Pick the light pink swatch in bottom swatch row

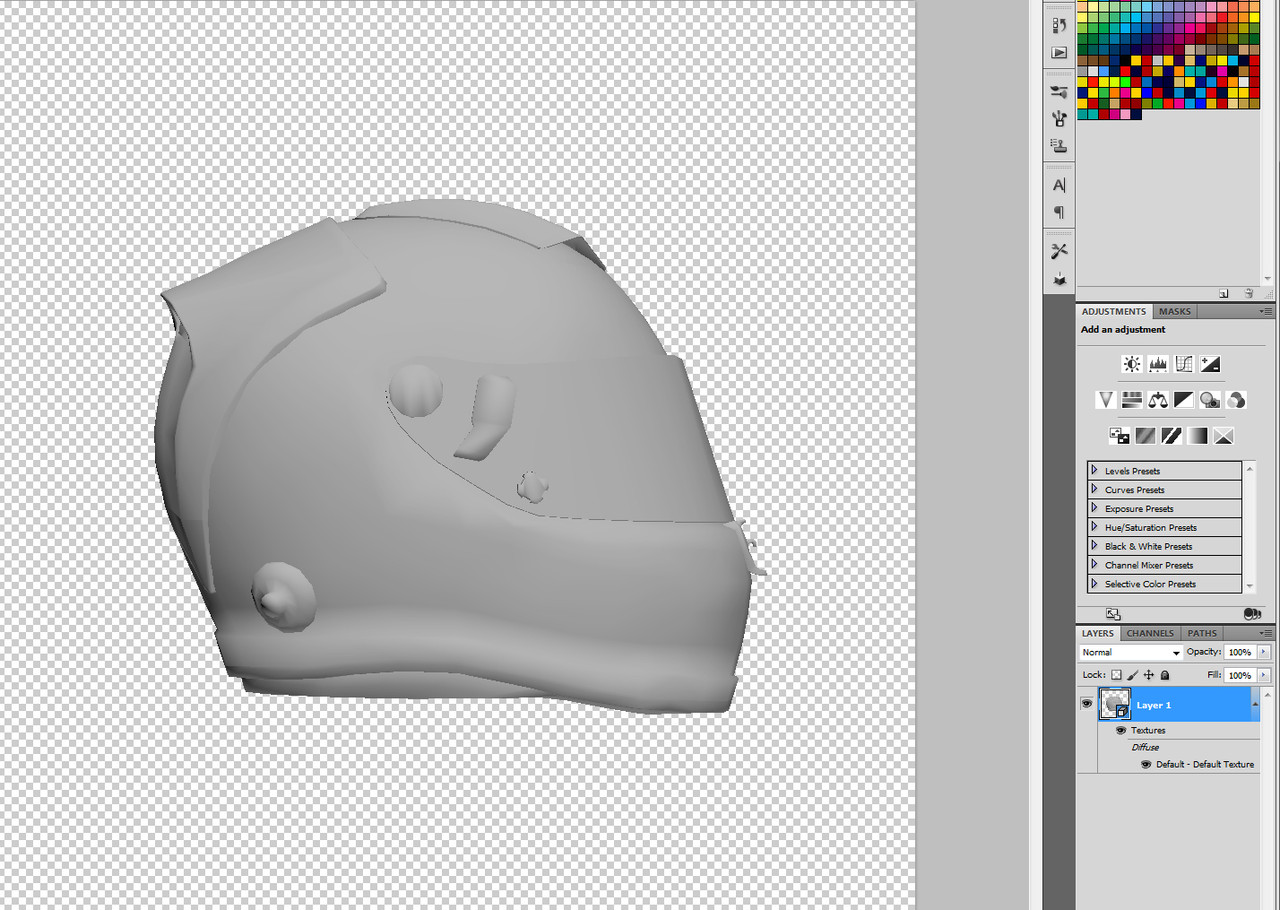(x=1124, y=114)
